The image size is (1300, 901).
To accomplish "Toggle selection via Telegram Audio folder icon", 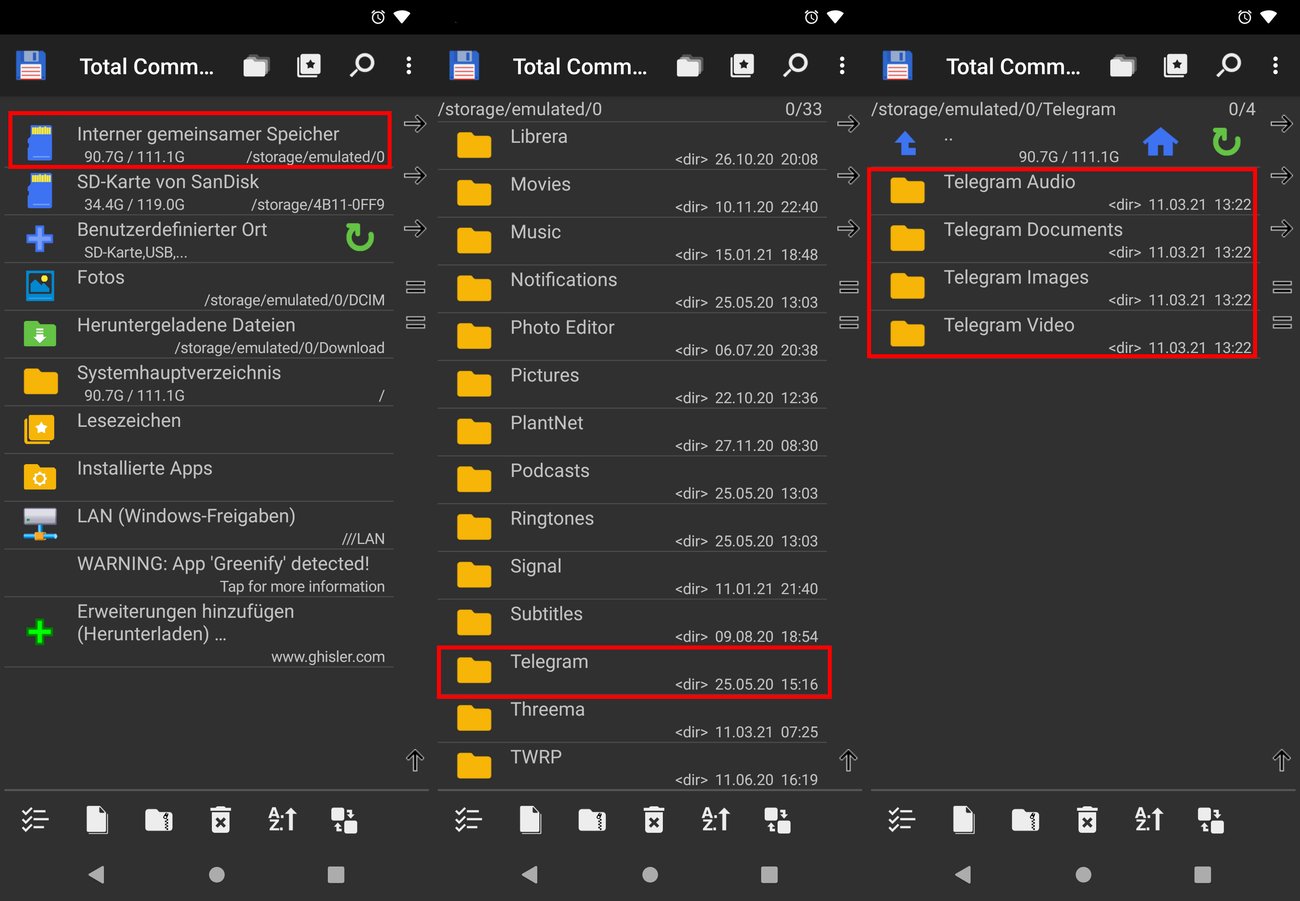I will coord(907,190).
